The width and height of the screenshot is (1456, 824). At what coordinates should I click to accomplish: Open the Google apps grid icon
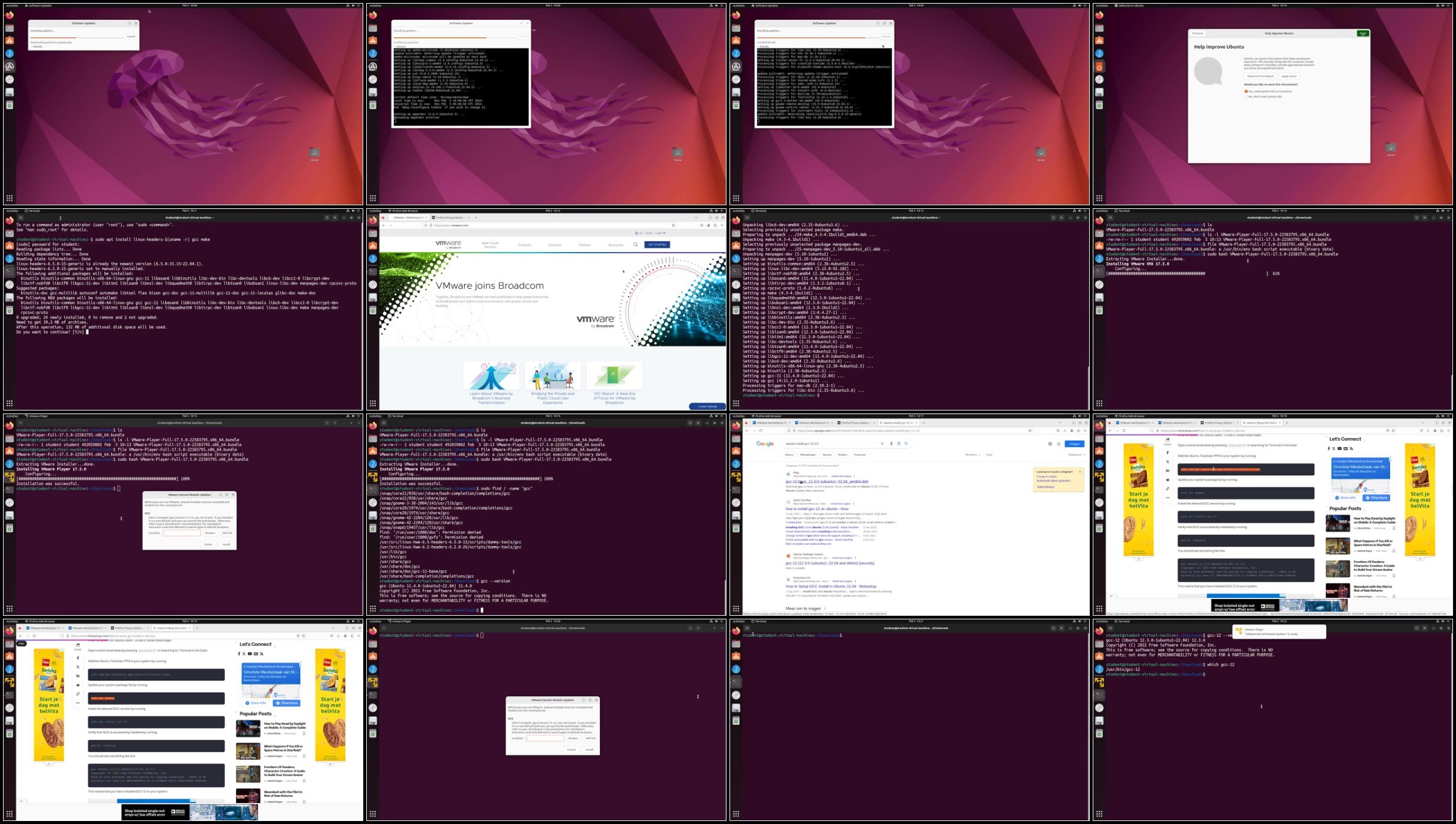click(1059, 444)
